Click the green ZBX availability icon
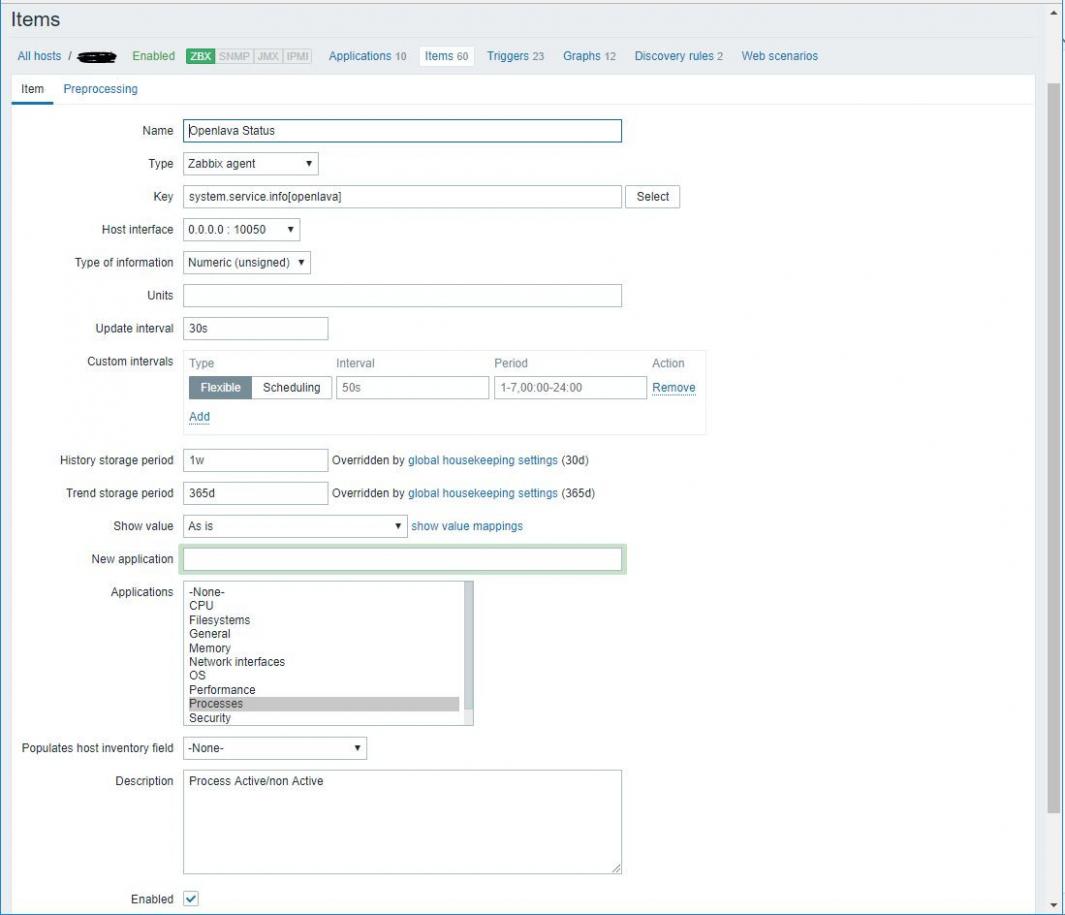The image size is (1065, 915). [x=200, y=56]
